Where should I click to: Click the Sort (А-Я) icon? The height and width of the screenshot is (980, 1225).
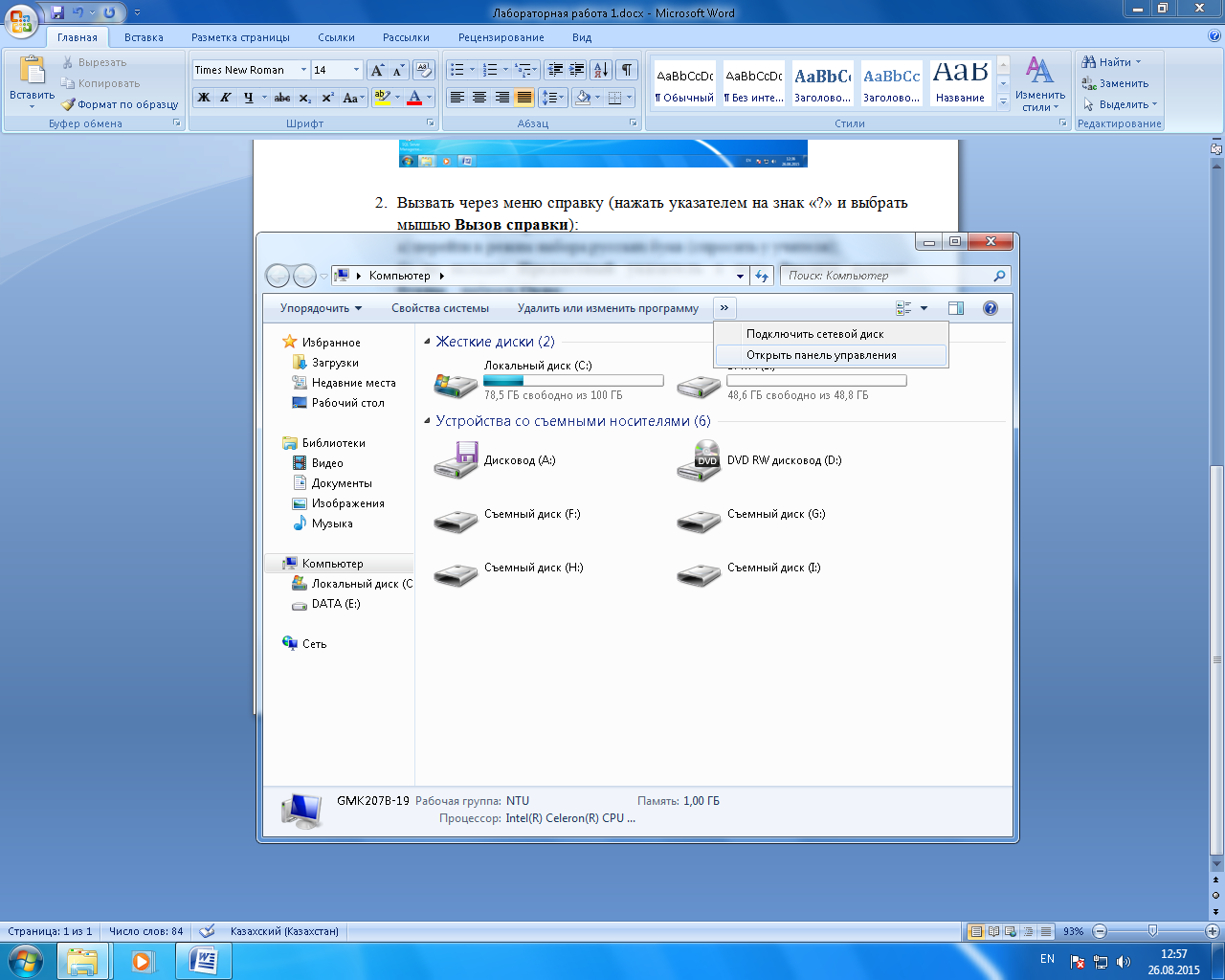601,70
